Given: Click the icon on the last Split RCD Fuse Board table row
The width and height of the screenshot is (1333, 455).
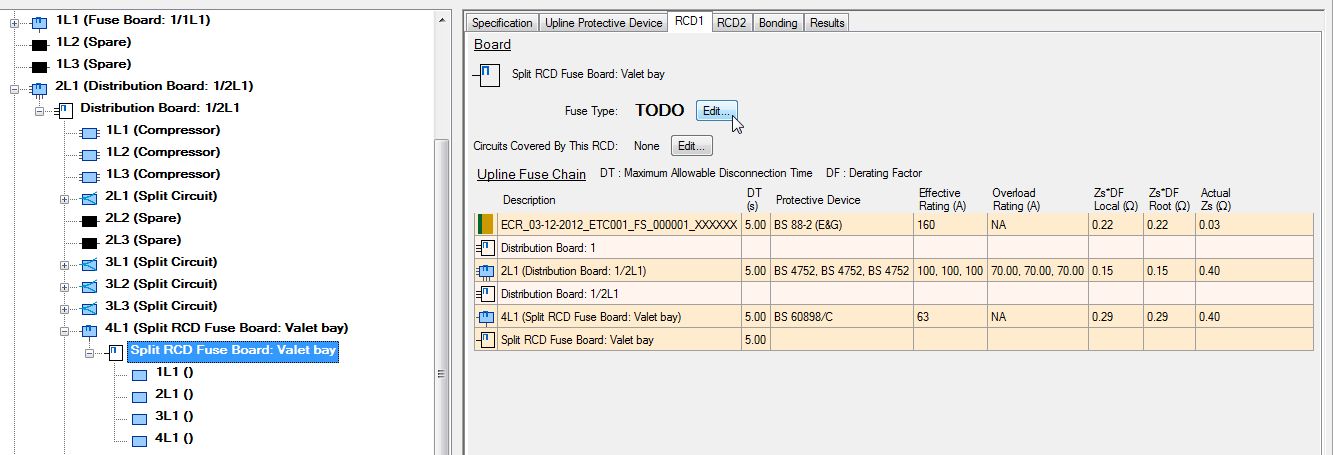Looking at the screenshot, I should coord(486,340).
